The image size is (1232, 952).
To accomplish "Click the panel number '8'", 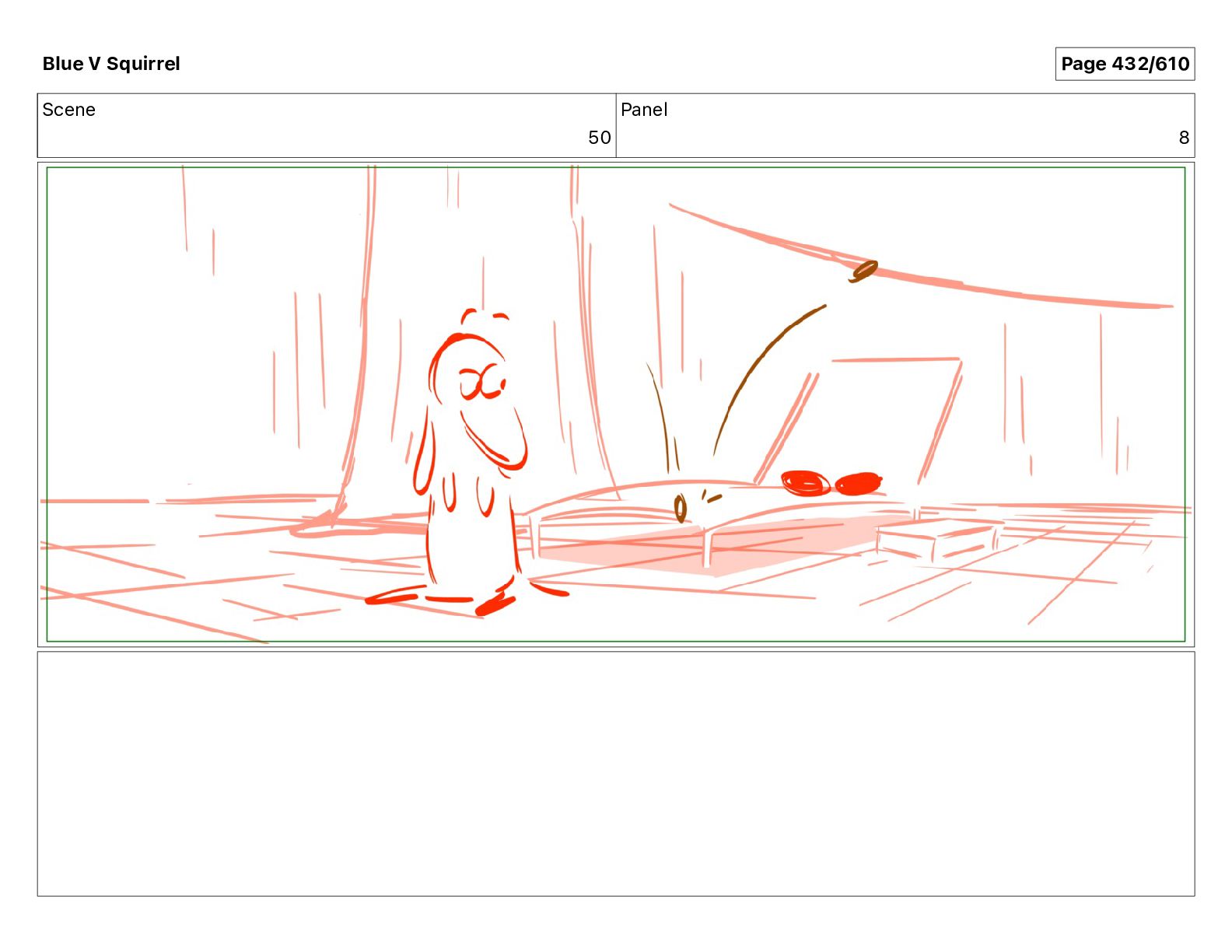I will (x=1184, y=138).
